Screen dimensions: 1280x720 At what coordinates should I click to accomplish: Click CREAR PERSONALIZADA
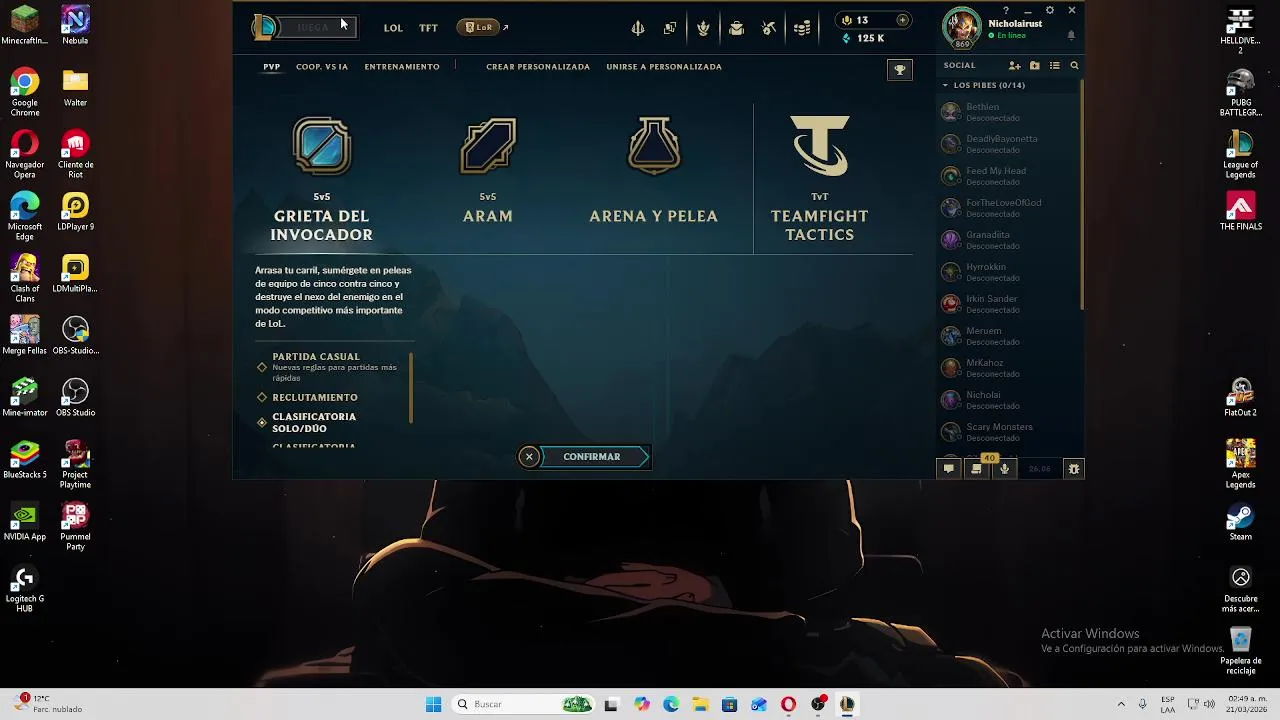coord(538,67)
